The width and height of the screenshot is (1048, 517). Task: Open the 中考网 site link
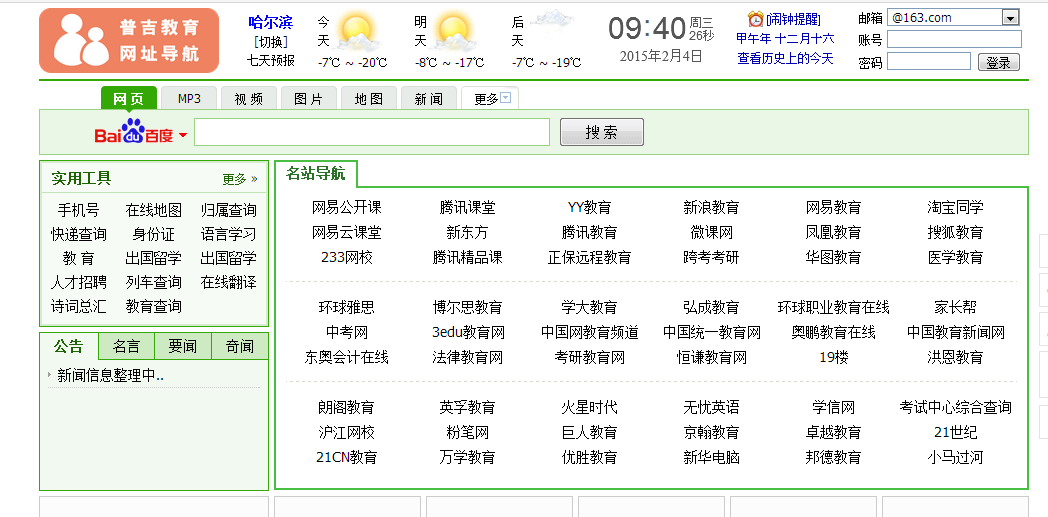[346, 332]
